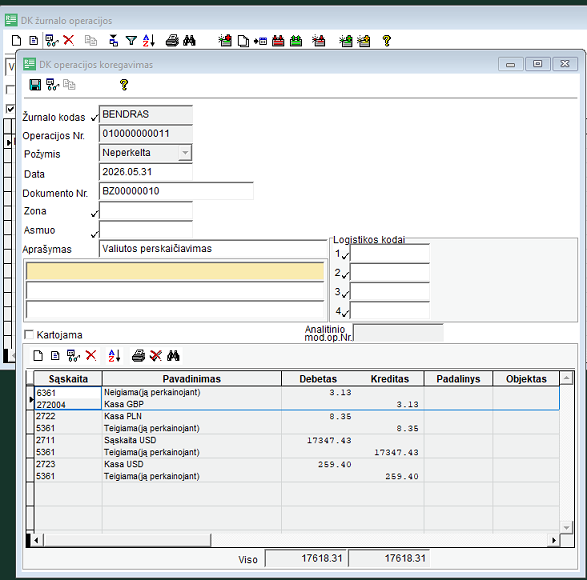Click lookup checkmark for Logistikos kodai 3
This screenshot has width=587, height=580.
345,294
